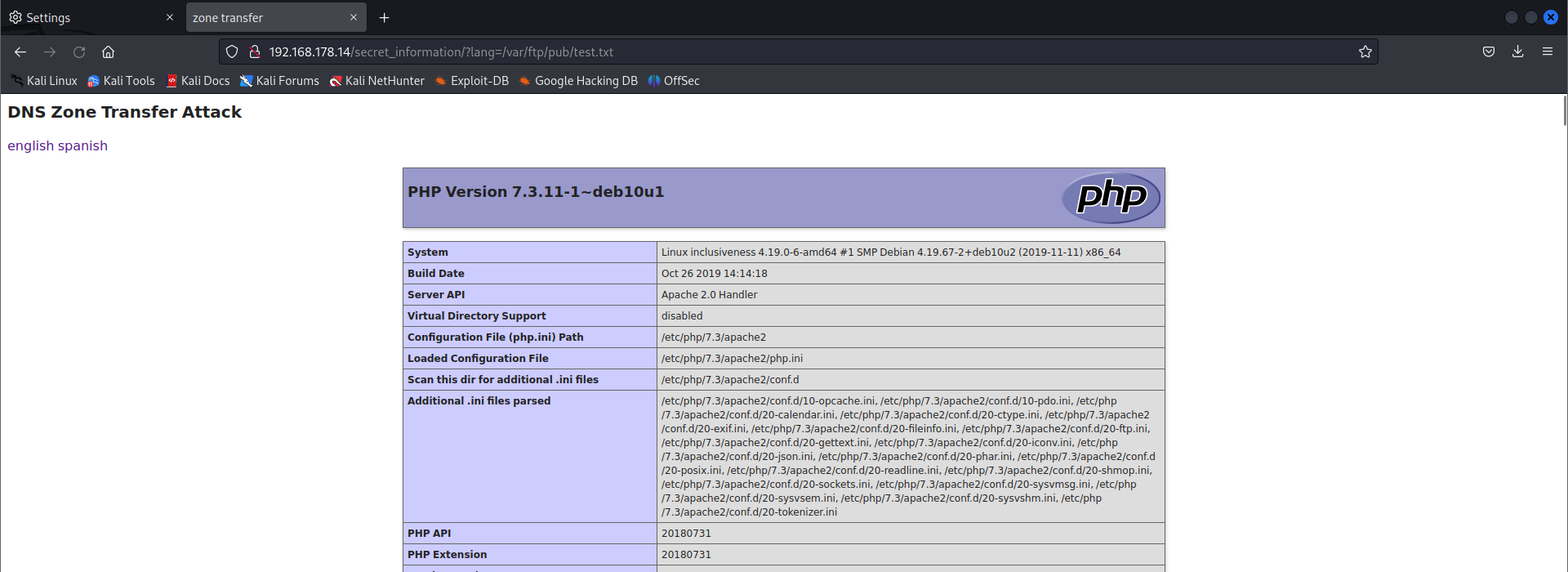Open the Google Hacking DB bookmark
The width and height of the screenshot is (1568, 572).
[578, 81]
